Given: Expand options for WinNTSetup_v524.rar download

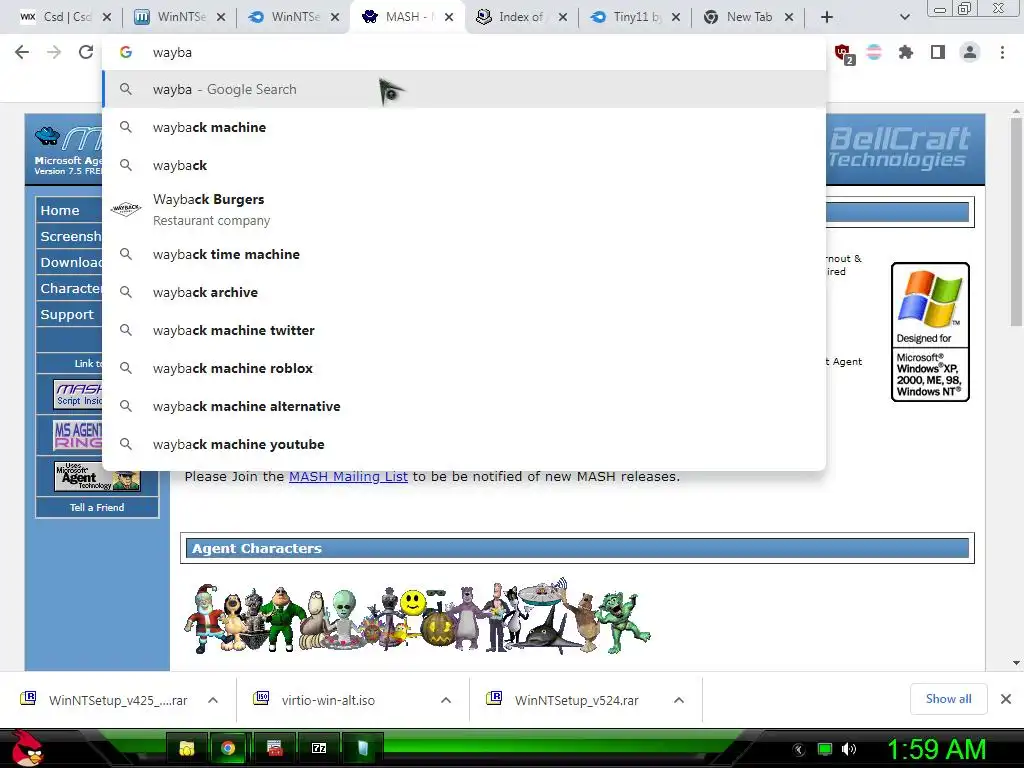Looking at the screenshot, I should [679, 700].
